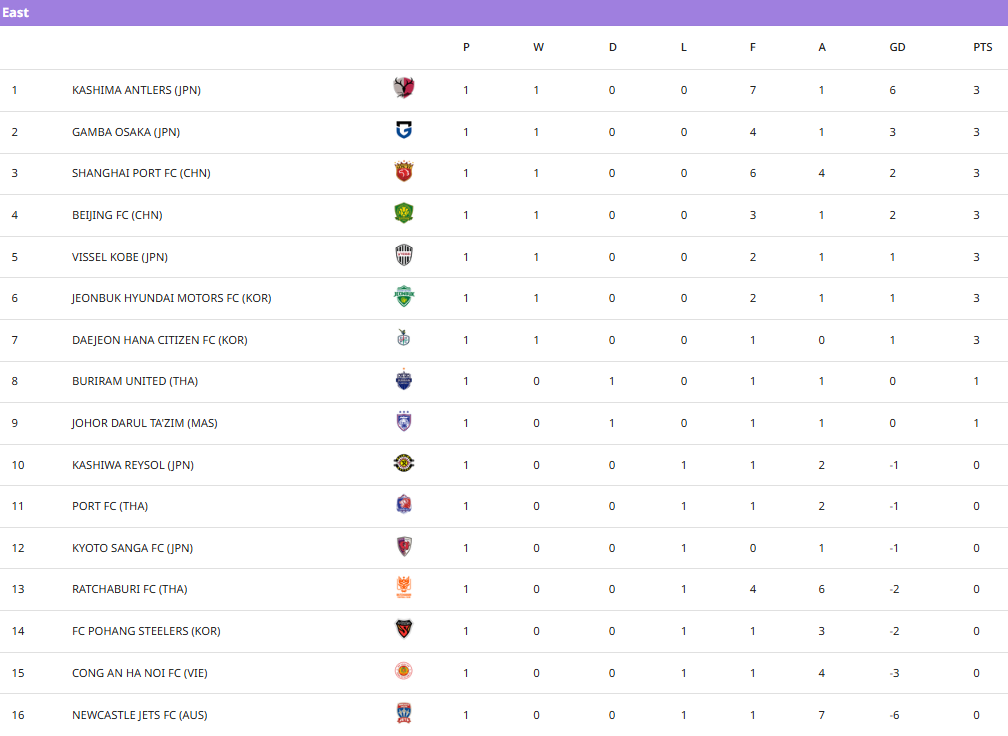
Task: Click the Kashiwa Reysol club crest
Action: (x=404, y=463)
